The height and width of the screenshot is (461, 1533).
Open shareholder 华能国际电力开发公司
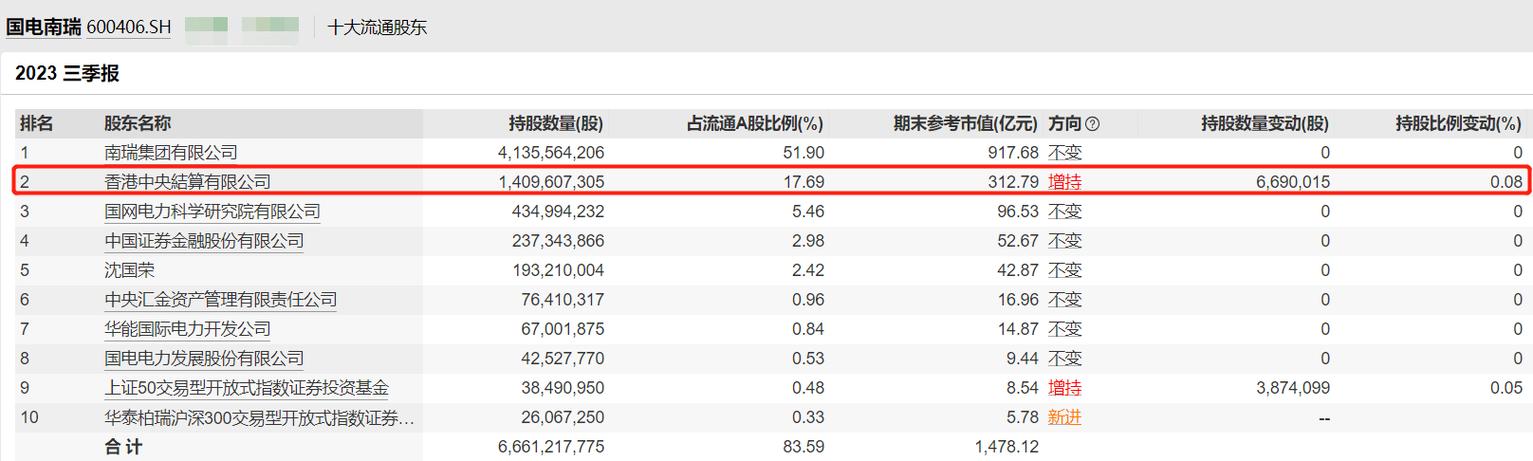coord(188,329)
